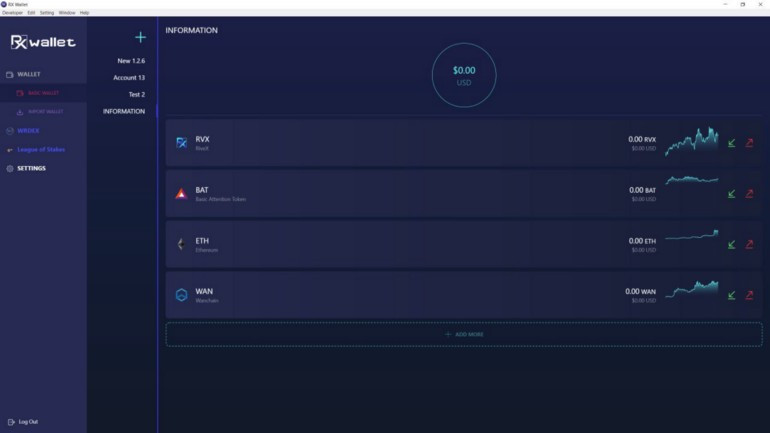Click the League of Stakes icon
This screenshot has height=433, width=770.
10,150
